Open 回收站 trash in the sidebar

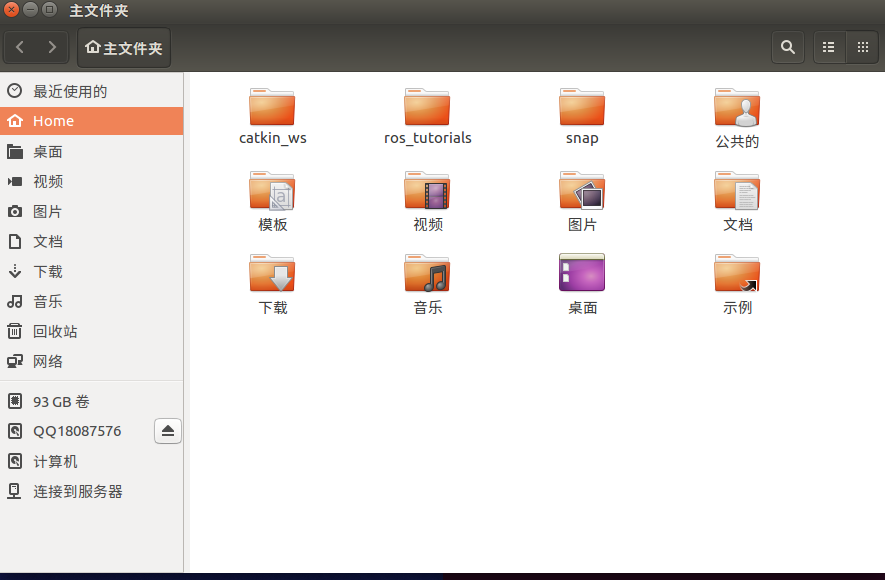coord(91,331)
